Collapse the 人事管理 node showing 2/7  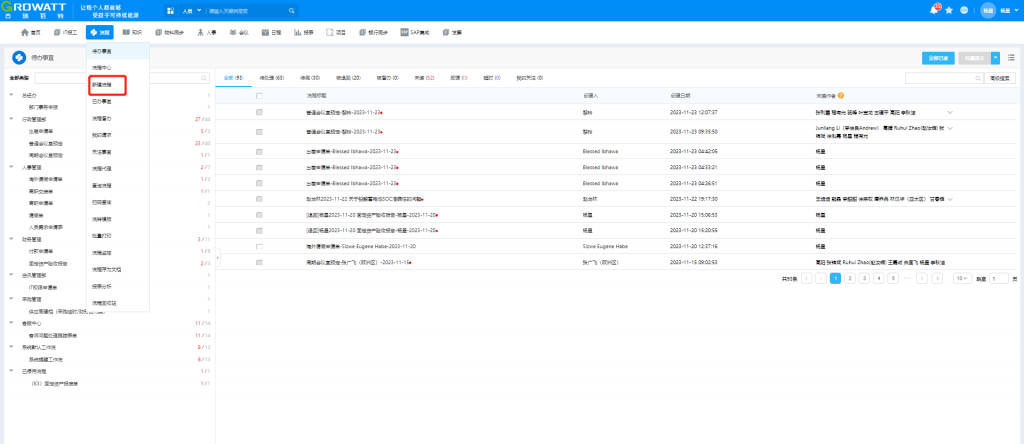[x=11, y=166]
